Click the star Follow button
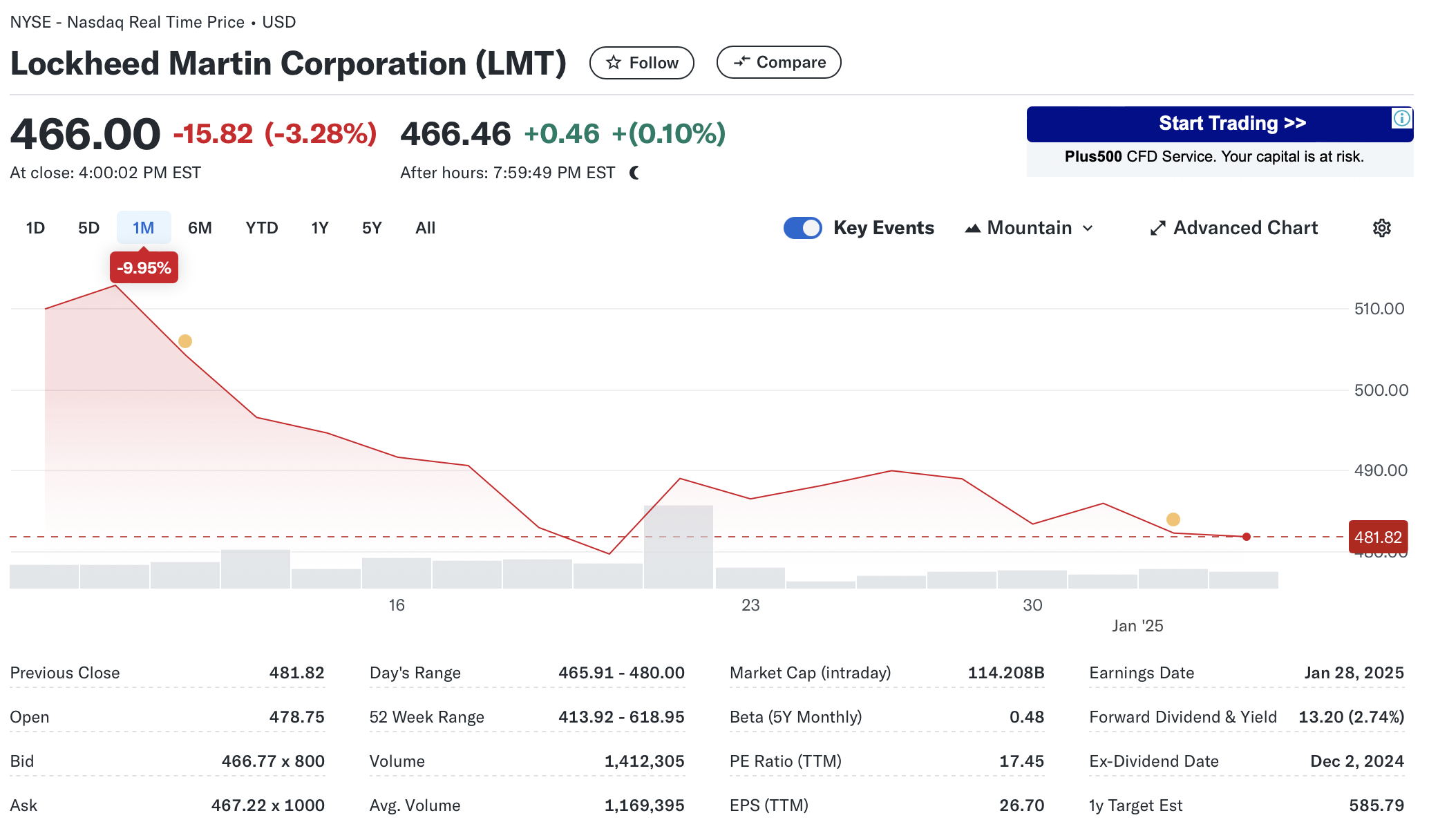This screenshot has height=840, width=1429. click(x=641, y=63)
